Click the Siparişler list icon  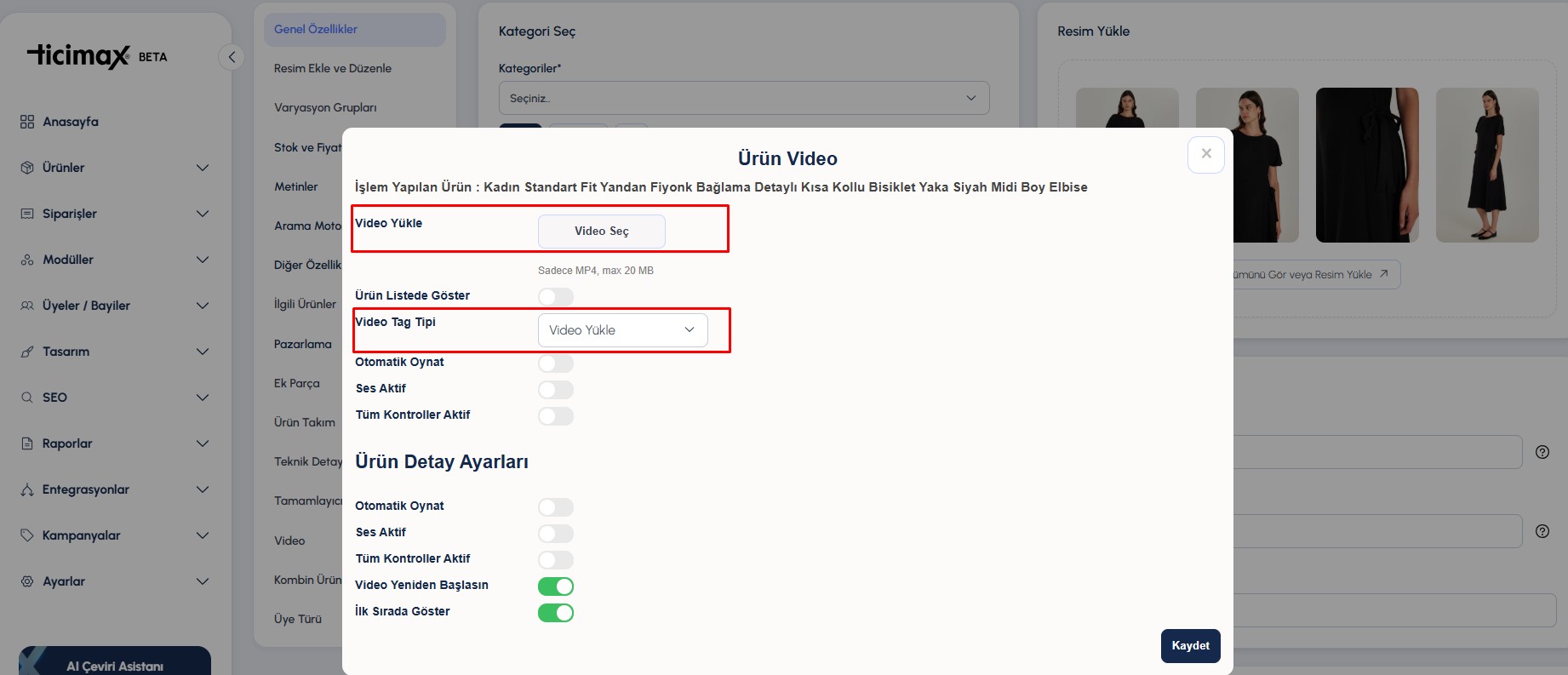(x=27, y=214)
